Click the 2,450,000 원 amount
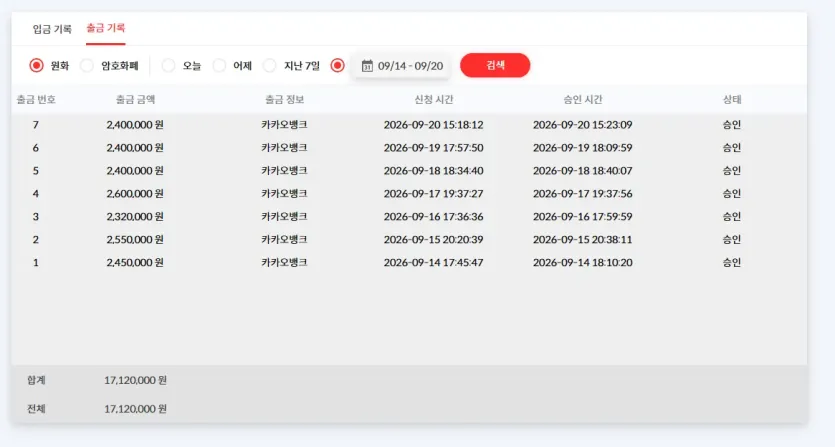The image size is (835, 447). 135,262
